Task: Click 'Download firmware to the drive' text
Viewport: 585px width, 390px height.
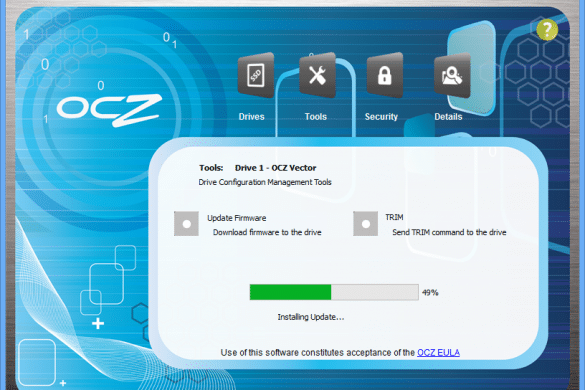Action: pos(267,232)
